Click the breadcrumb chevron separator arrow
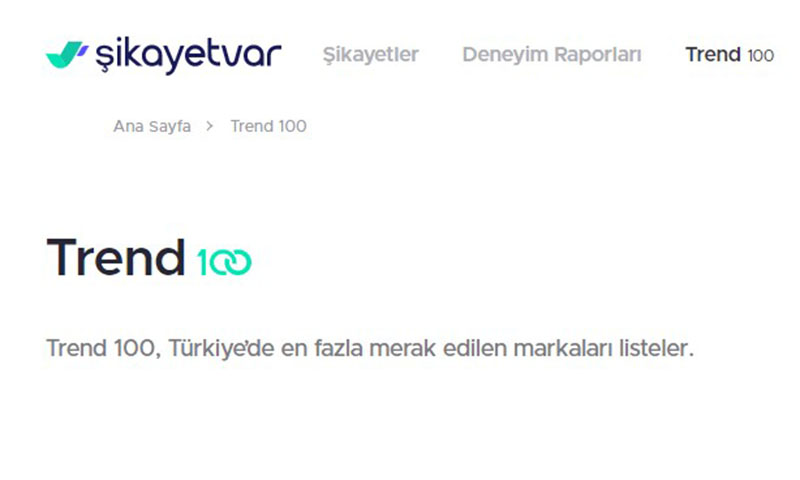 coord(210,126)
